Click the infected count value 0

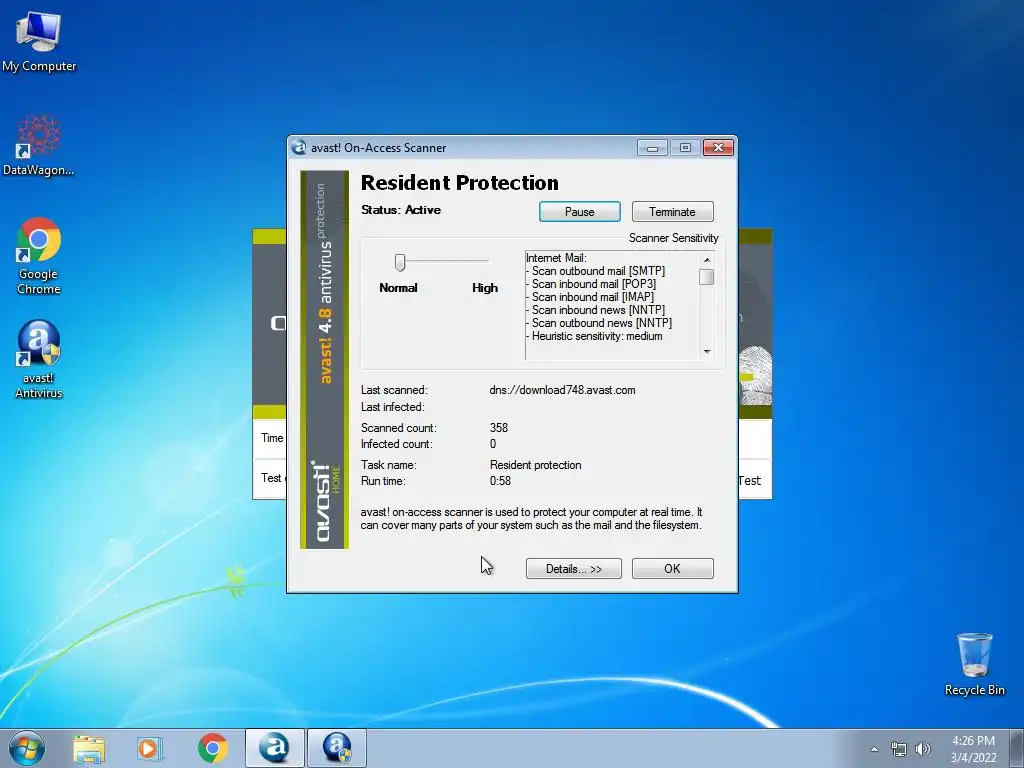click(493, 444)
